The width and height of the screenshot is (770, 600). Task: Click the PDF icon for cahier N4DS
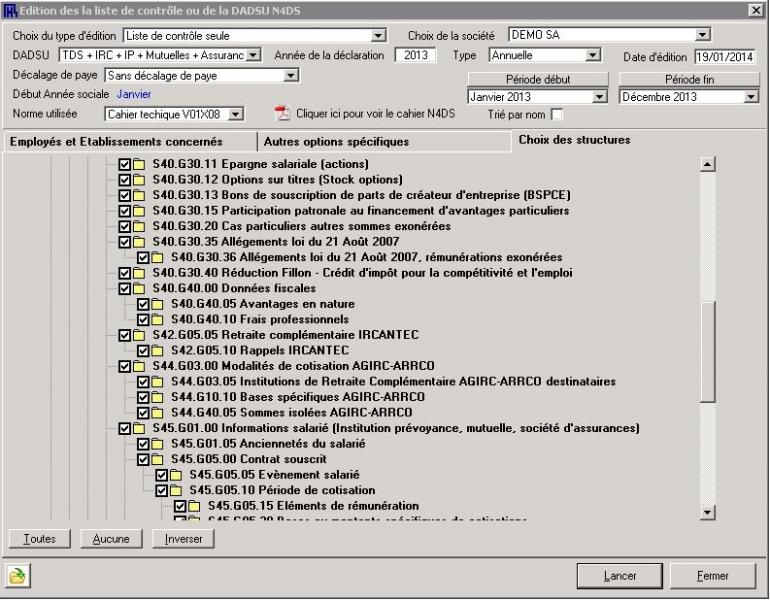click(282, 114)
